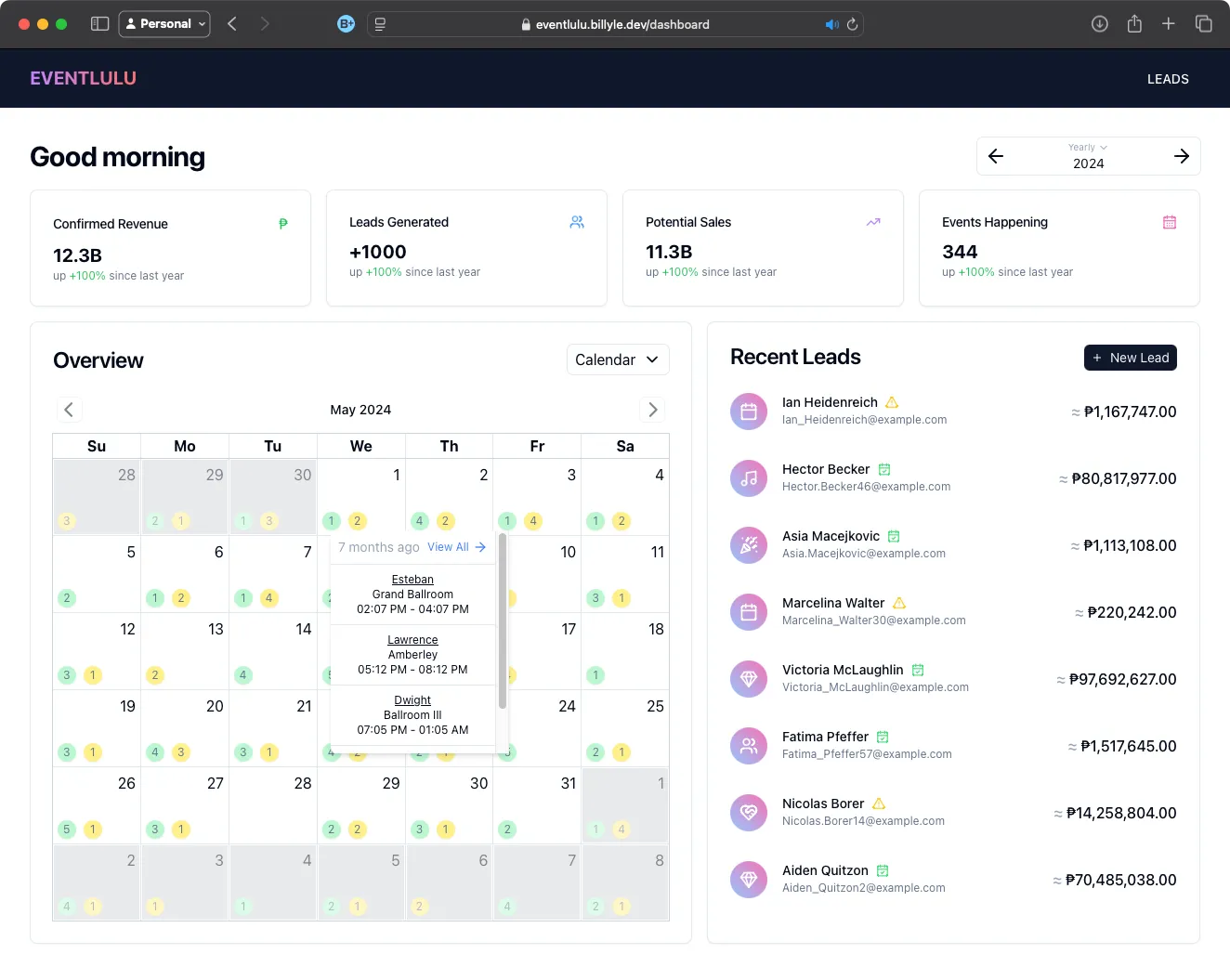The image size is (1230, 980).
Task: Click the sparkle avatar for Asia Macejkovic
Action: [749, 545]
